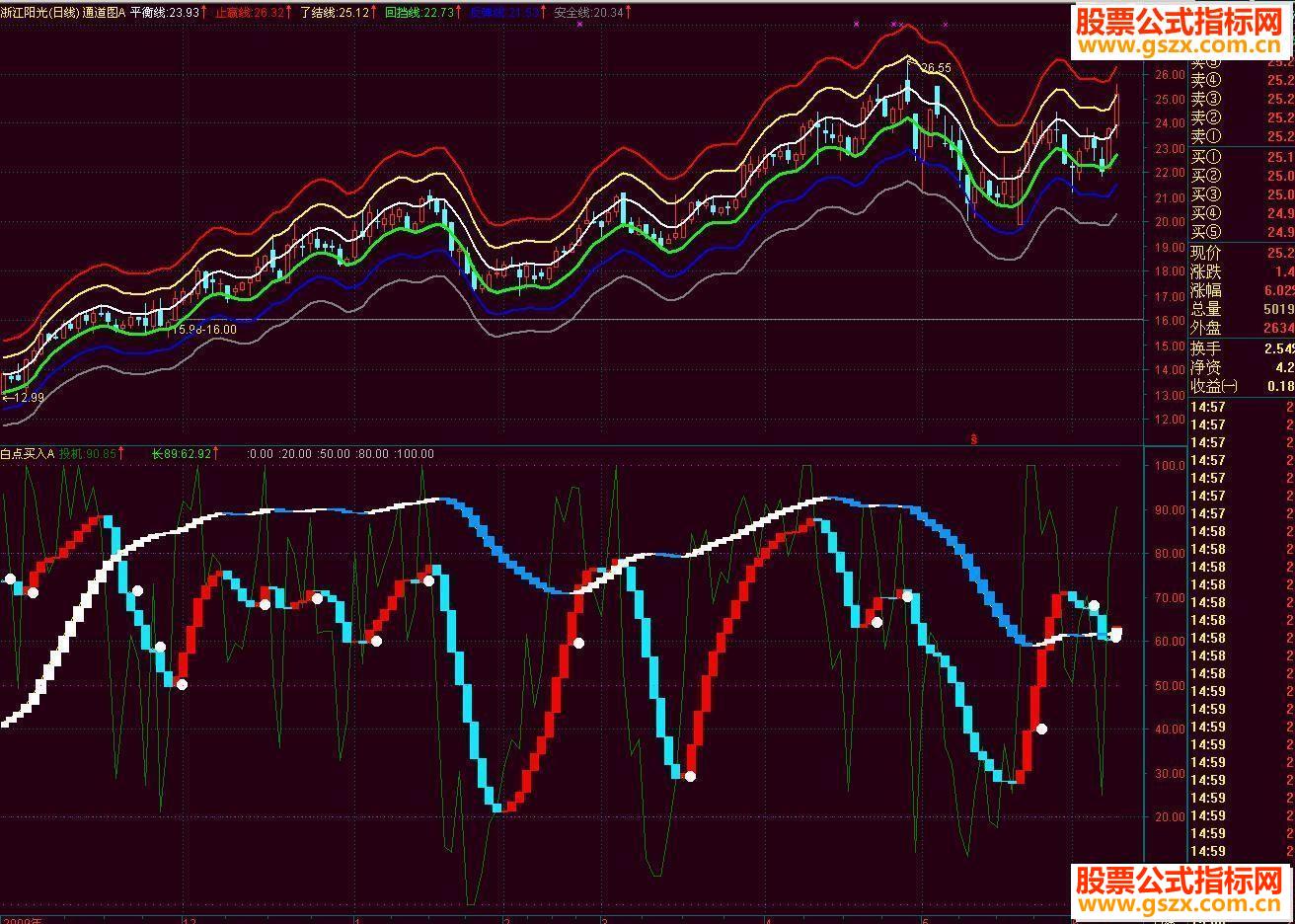Click the first 14:58 tick trade row
Viewport: 1295px width, 924px height.
(1242, 531)
